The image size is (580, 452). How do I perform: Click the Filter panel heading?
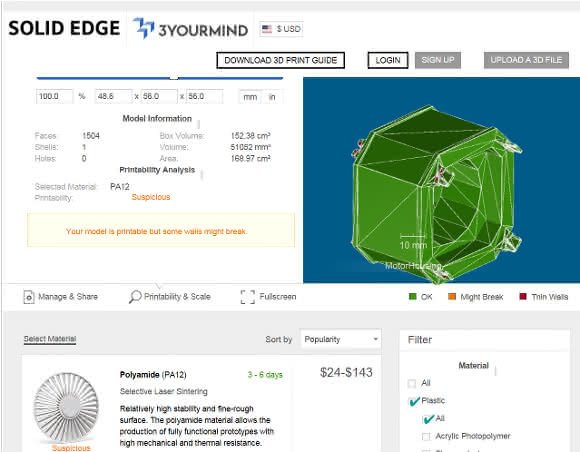420,340
